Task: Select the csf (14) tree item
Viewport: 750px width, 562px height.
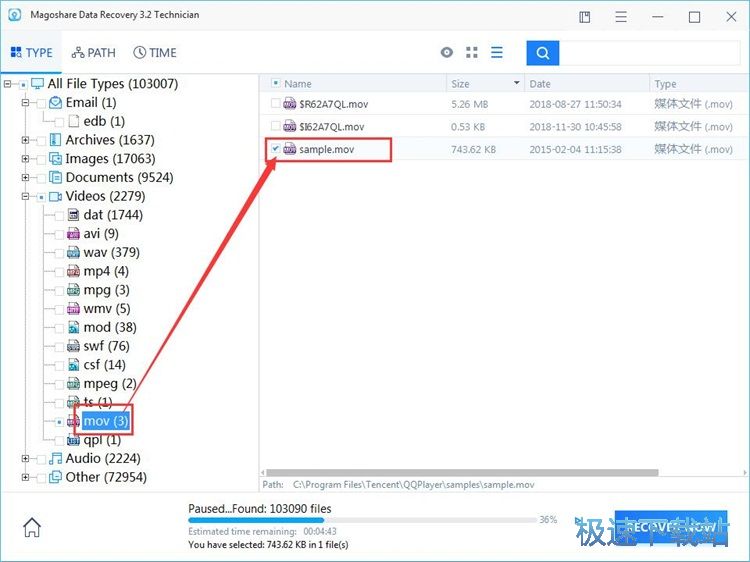Action: click(104, 364)
